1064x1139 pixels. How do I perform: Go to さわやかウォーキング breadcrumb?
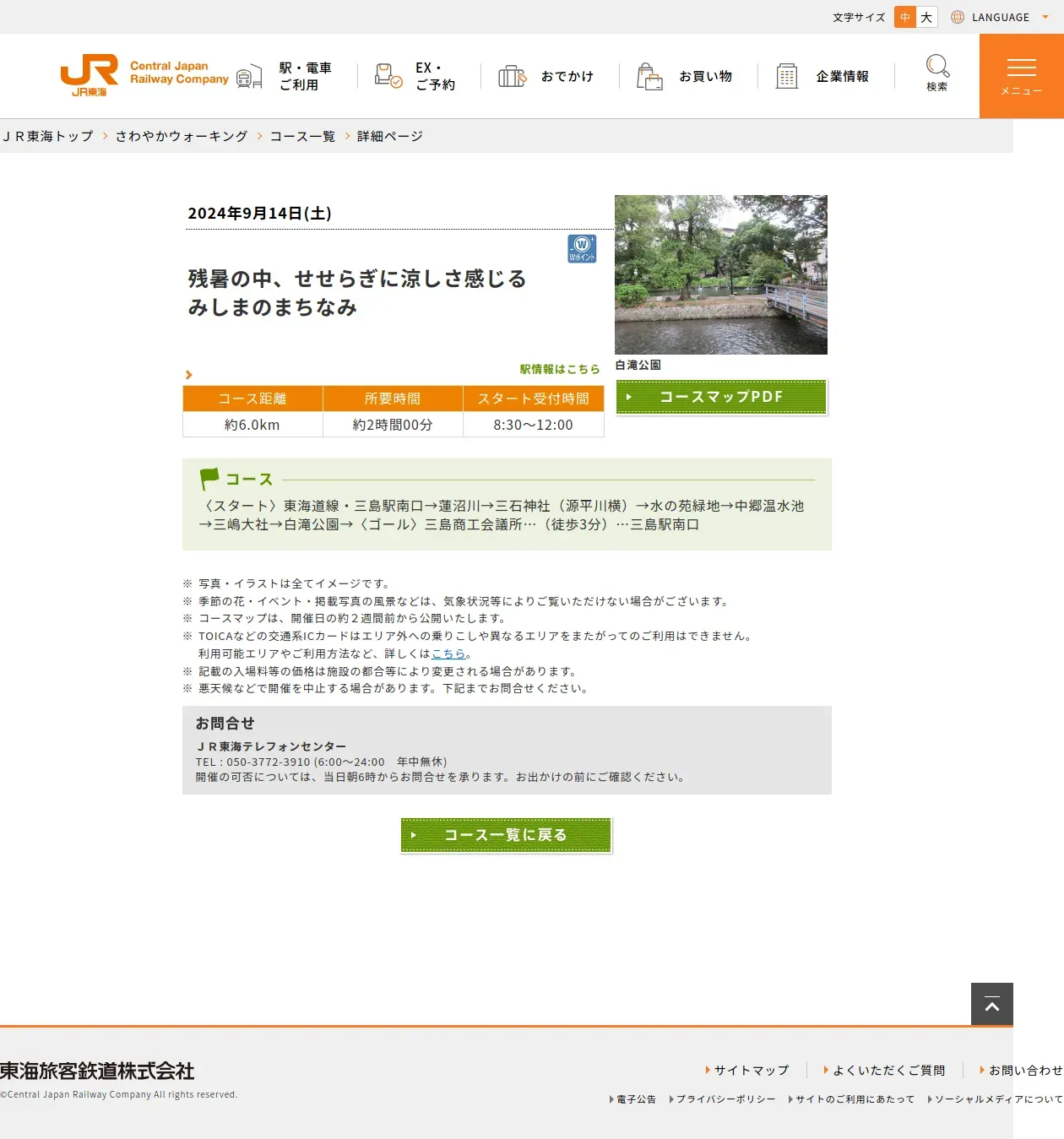182,136
